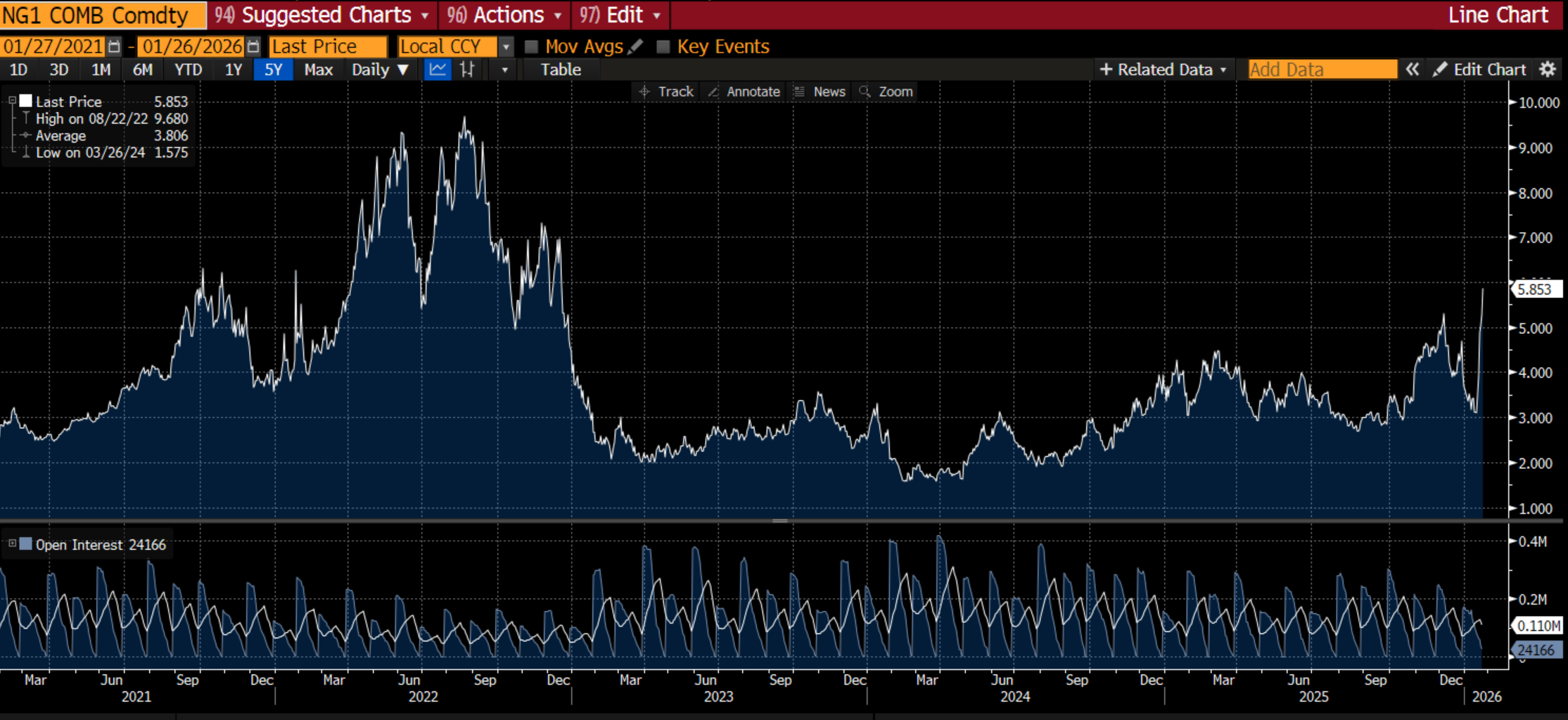Screen dimensions: 1568x720
Task: Expand the Related Data dropdown
Action: (1163, 70)
